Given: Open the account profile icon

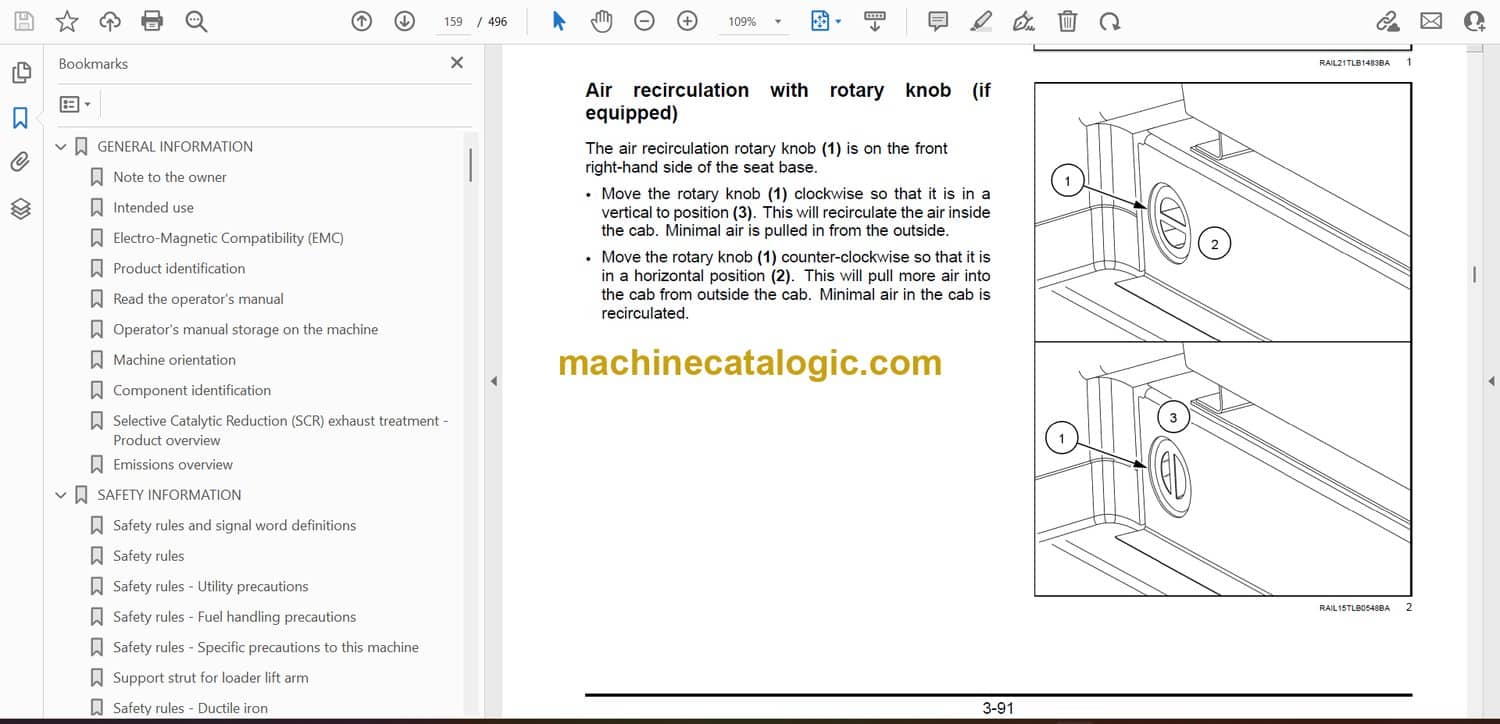Looking at the screenshot, I should [x=1474, y=21].
